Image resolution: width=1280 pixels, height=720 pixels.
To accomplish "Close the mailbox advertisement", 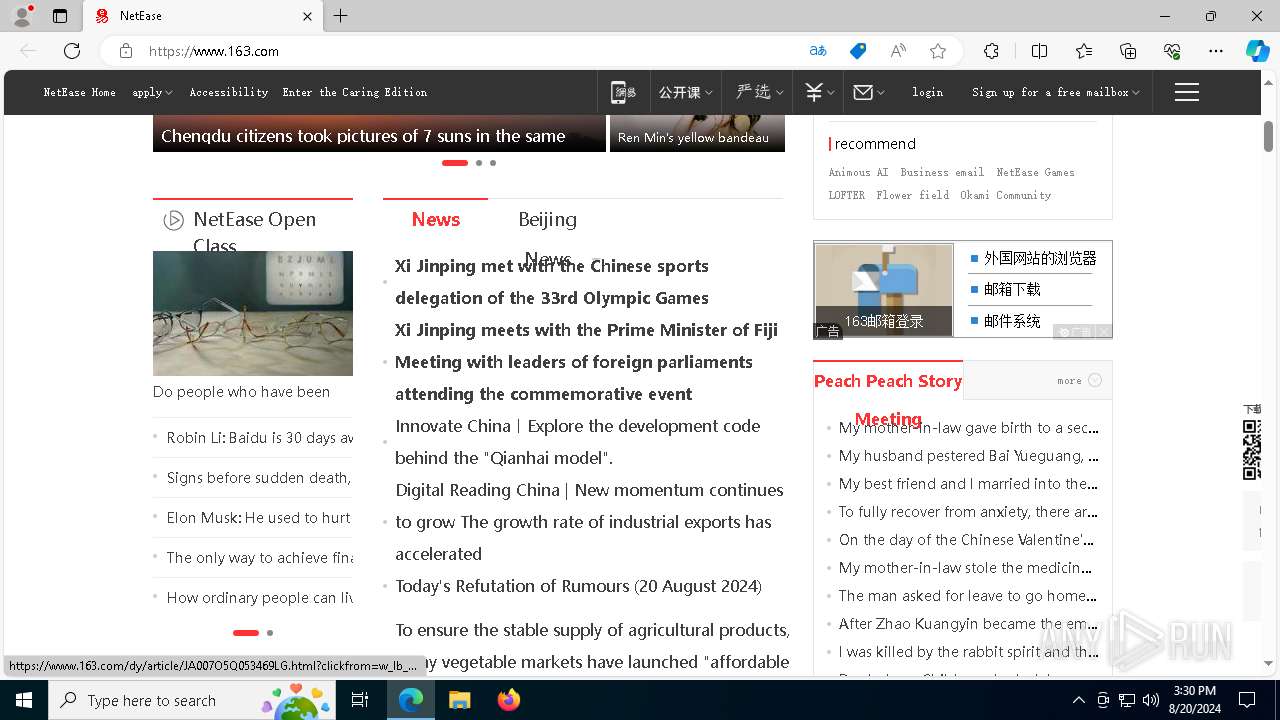I will [x=1103, y=332].
